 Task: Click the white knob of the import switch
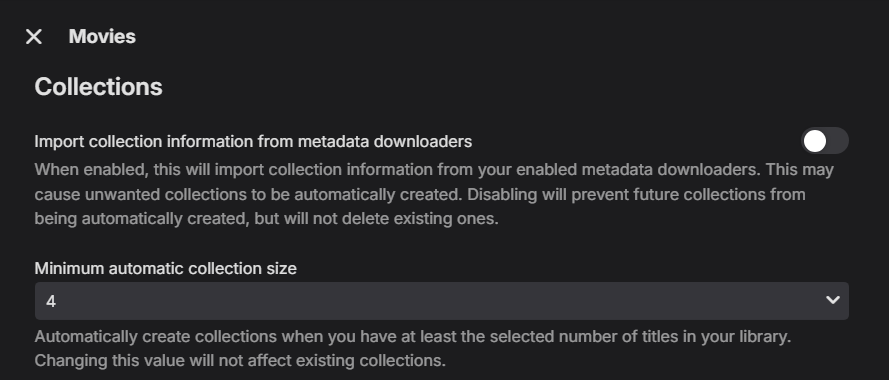point(815,141)
